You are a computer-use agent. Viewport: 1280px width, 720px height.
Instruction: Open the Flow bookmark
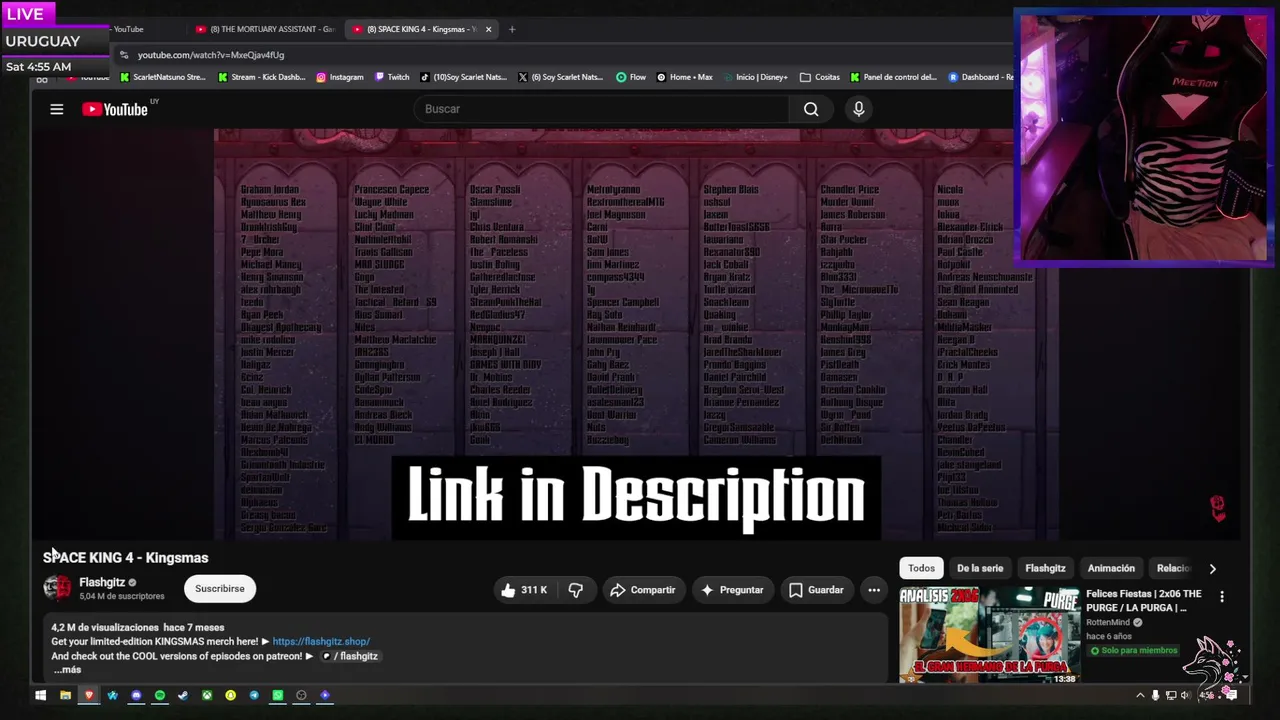631,77
